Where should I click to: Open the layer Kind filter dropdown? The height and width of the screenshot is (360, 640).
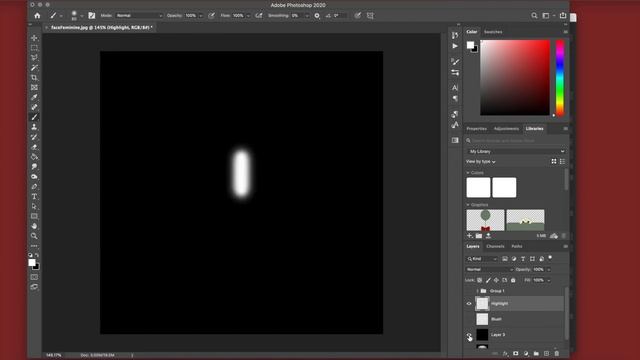point(482,259)
